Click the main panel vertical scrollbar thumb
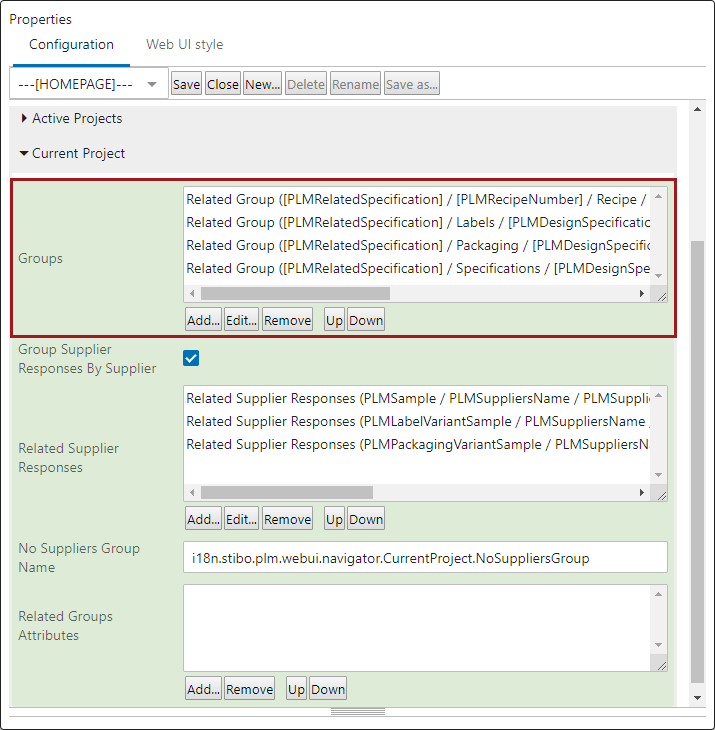715x730 pixels. click(697, 461)
